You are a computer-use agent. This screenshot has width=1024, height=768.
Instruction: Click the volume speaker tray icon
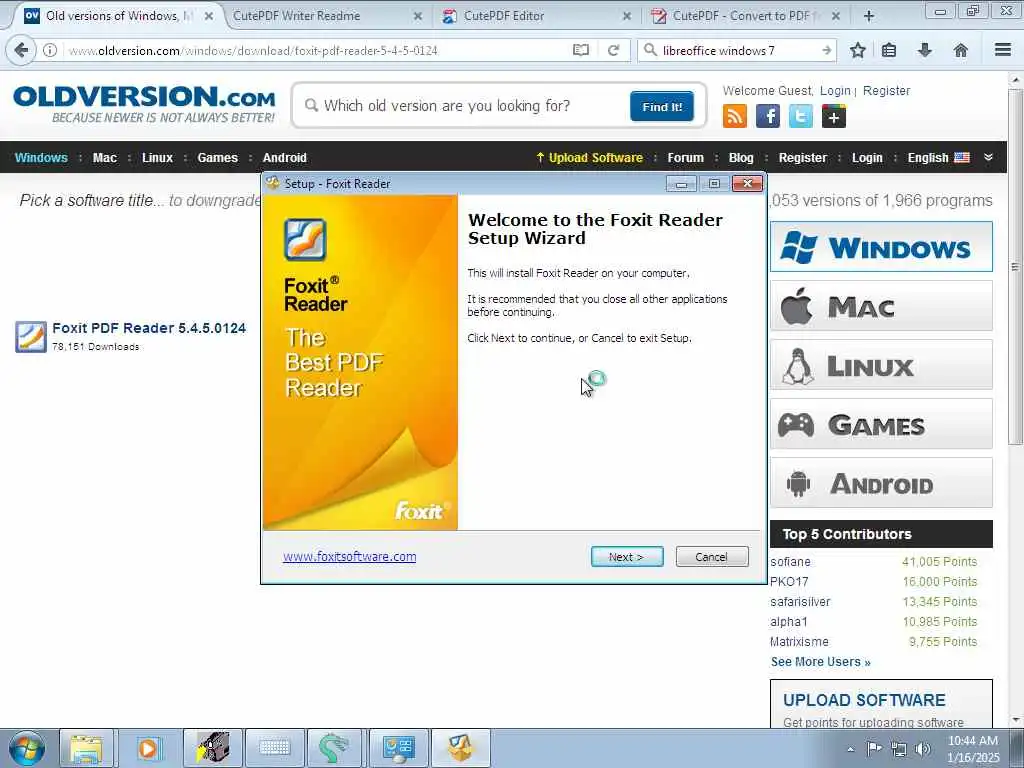click(x=922, y=749)
